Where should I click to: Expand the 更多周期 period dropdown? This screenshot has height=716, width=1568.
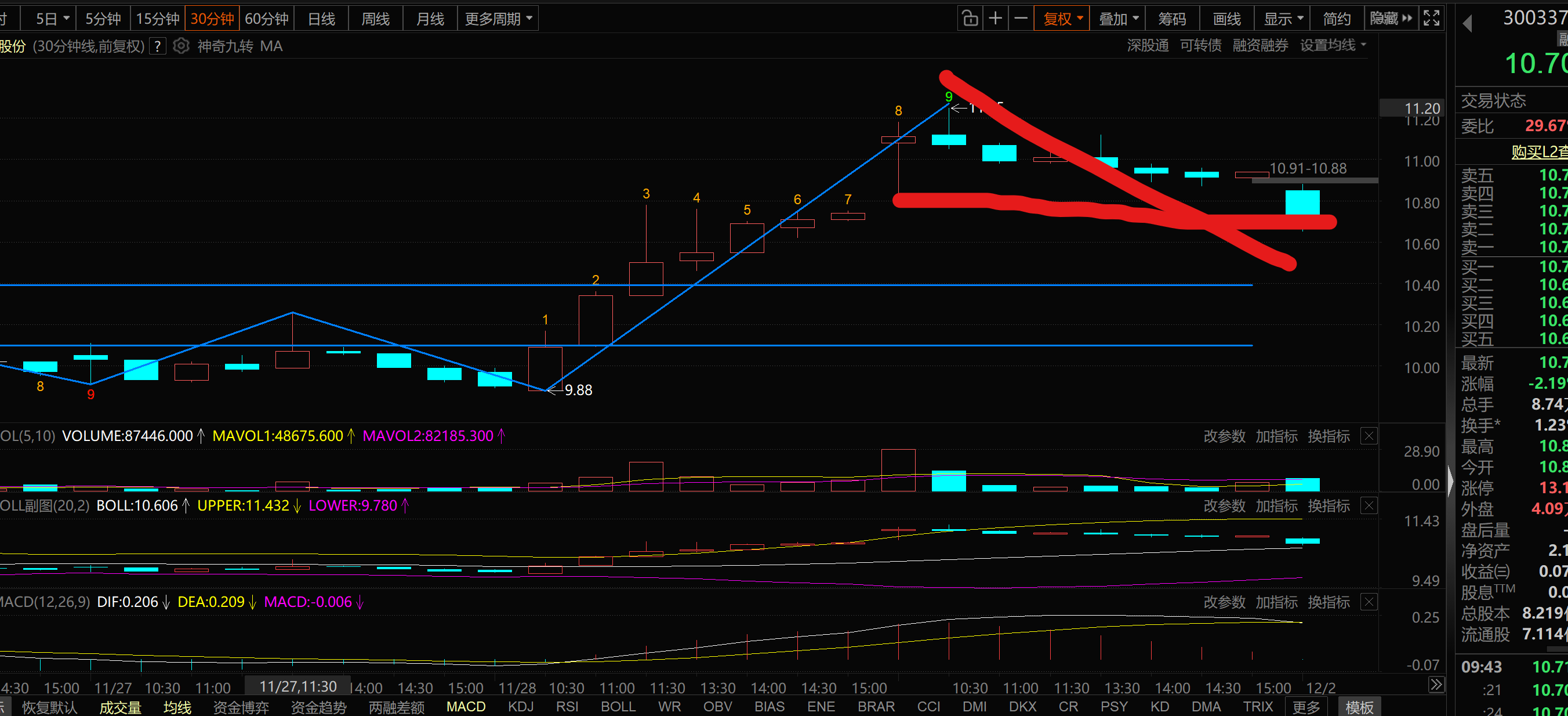click(x=498, y=19)
